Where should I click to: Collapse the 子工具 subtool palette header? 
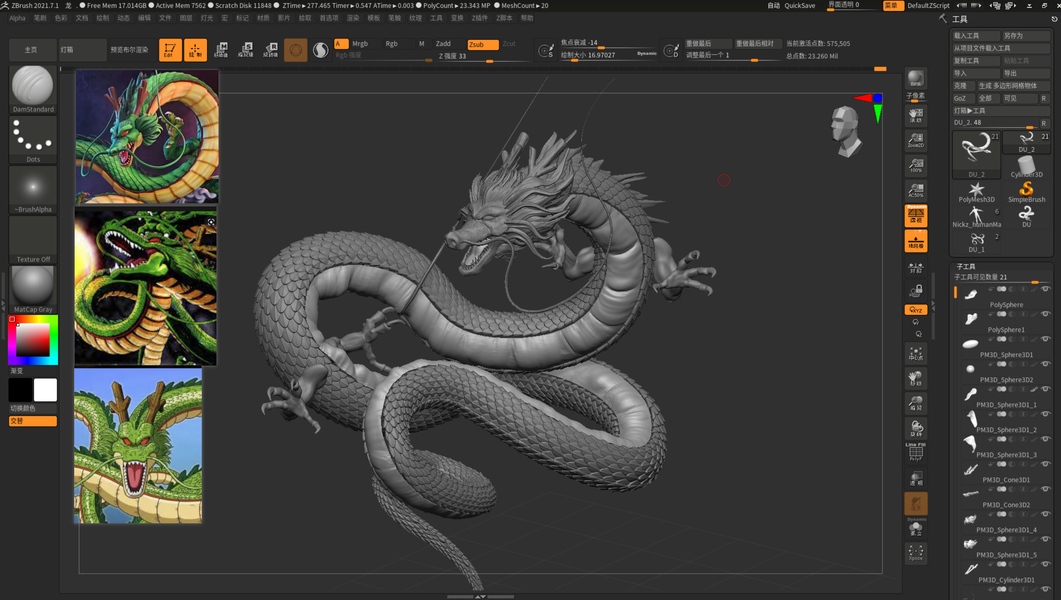pyautogui.click(x=966, y=267)
